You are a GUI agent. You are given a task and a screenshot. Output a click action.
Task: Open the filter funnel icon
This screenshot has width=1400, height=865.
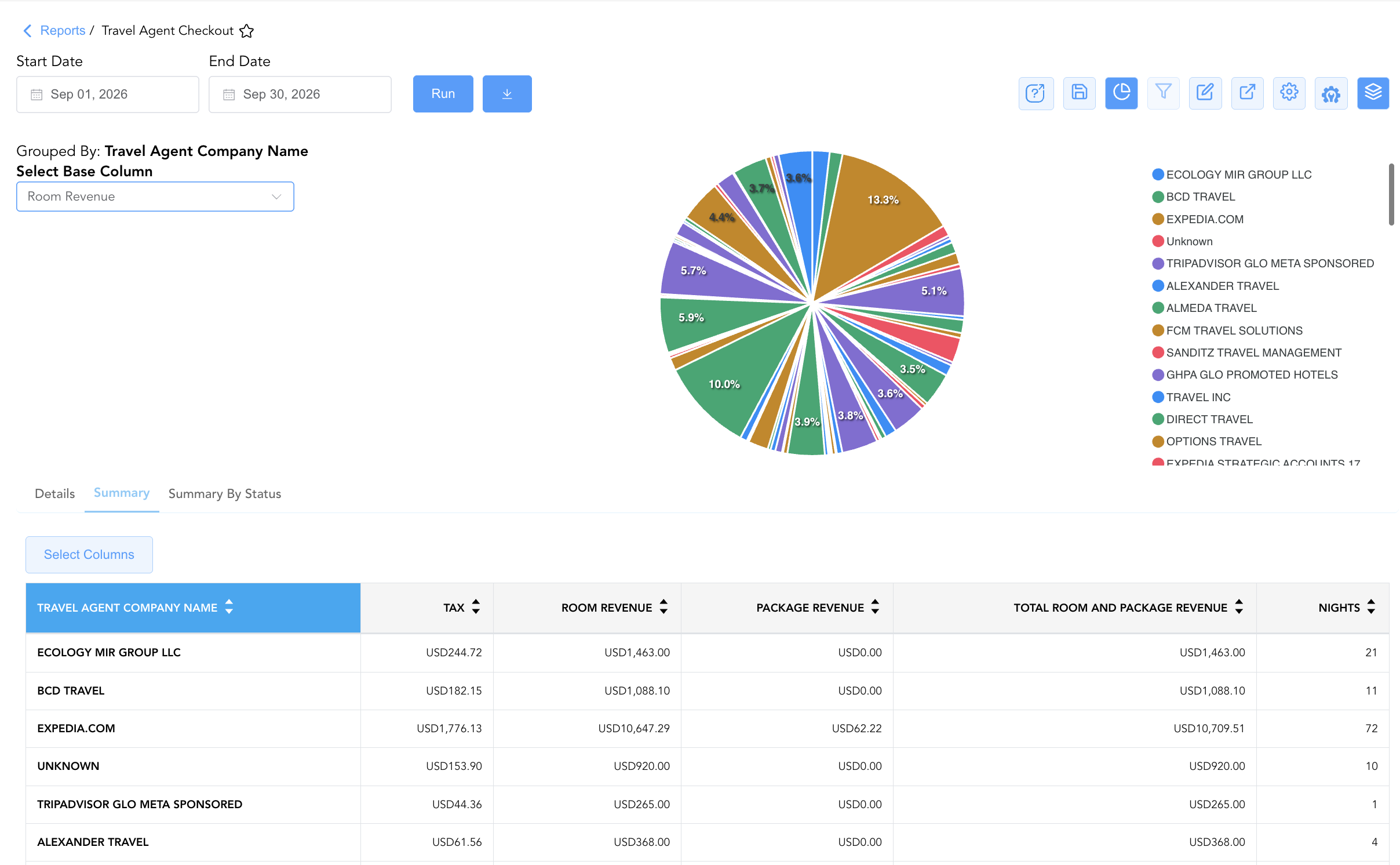point(1163,93)
